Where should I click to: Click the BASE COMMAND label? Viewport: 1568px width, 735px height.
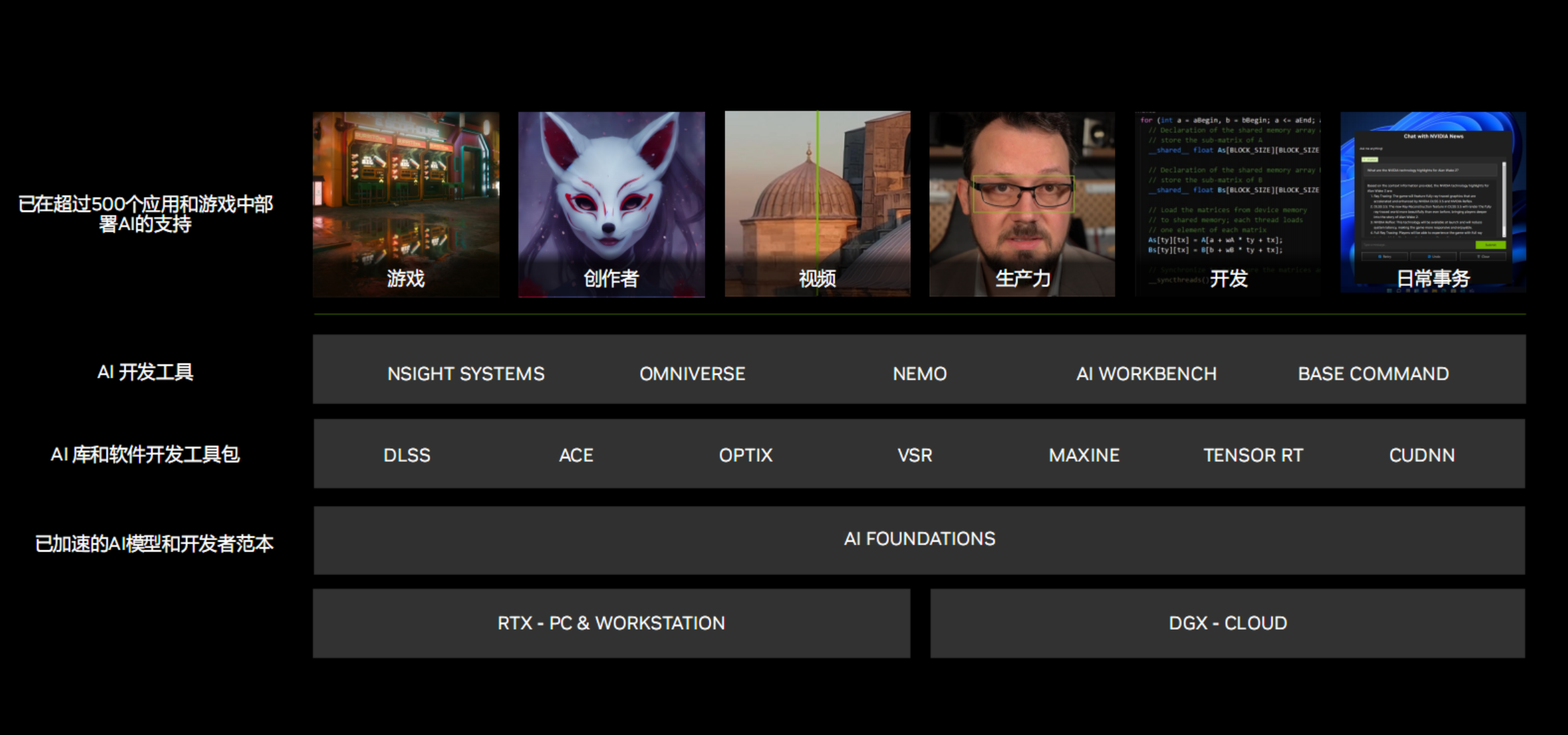1373,373
